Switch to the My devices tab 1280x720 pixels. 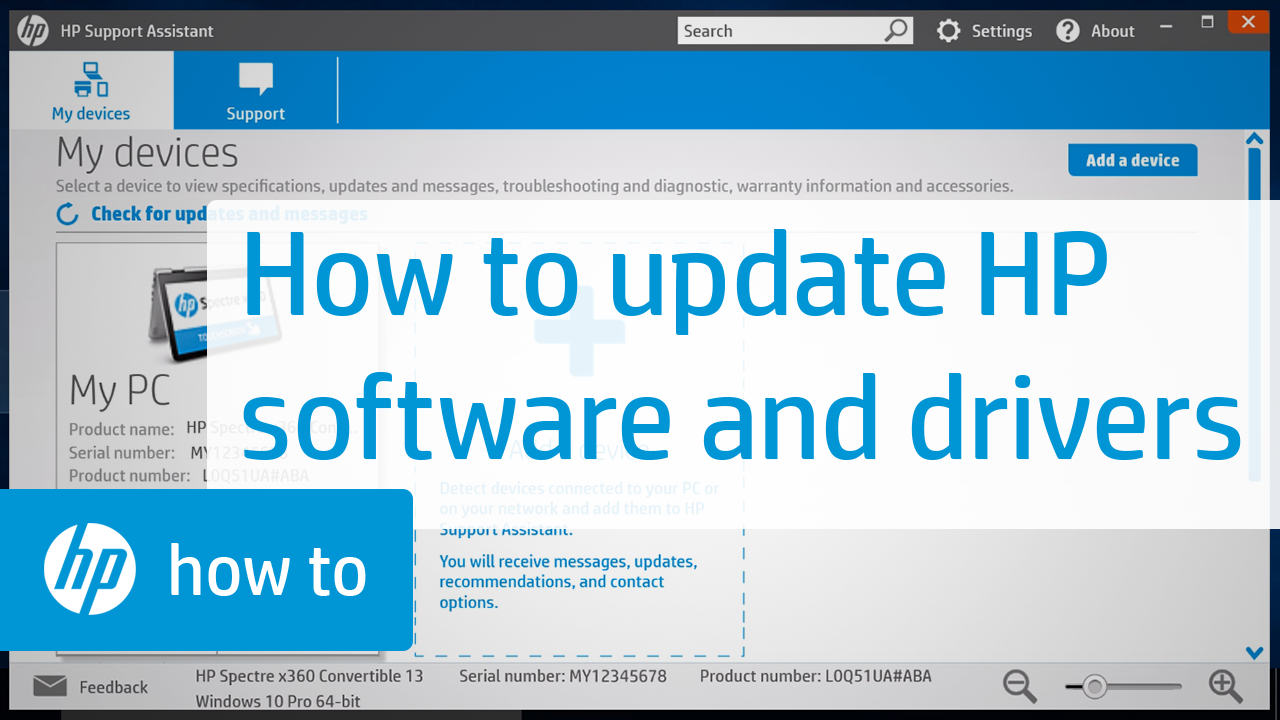coord(91,91)
